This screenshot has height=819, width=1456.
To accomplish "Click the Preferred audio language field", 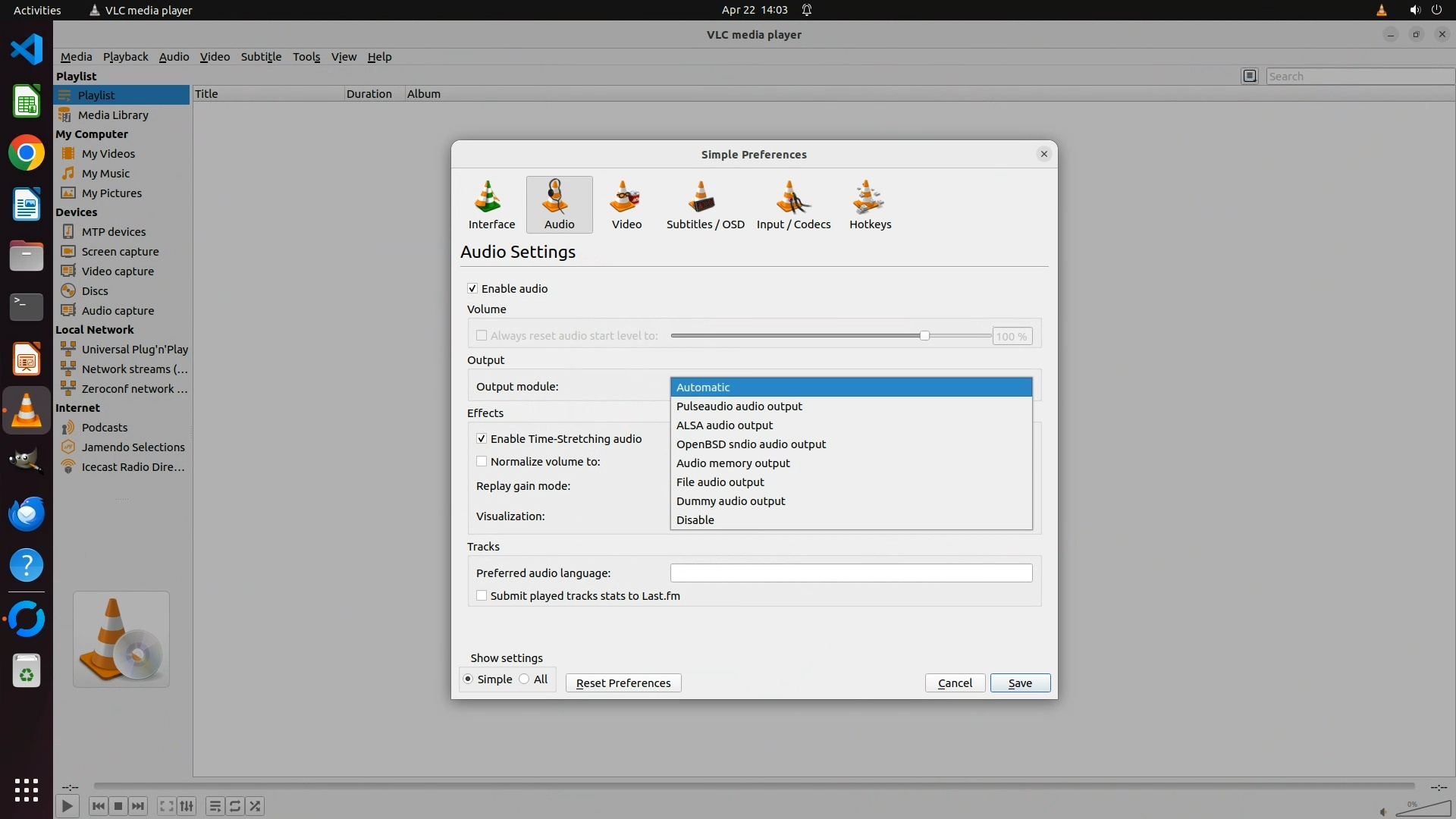I will coord(851,573).
